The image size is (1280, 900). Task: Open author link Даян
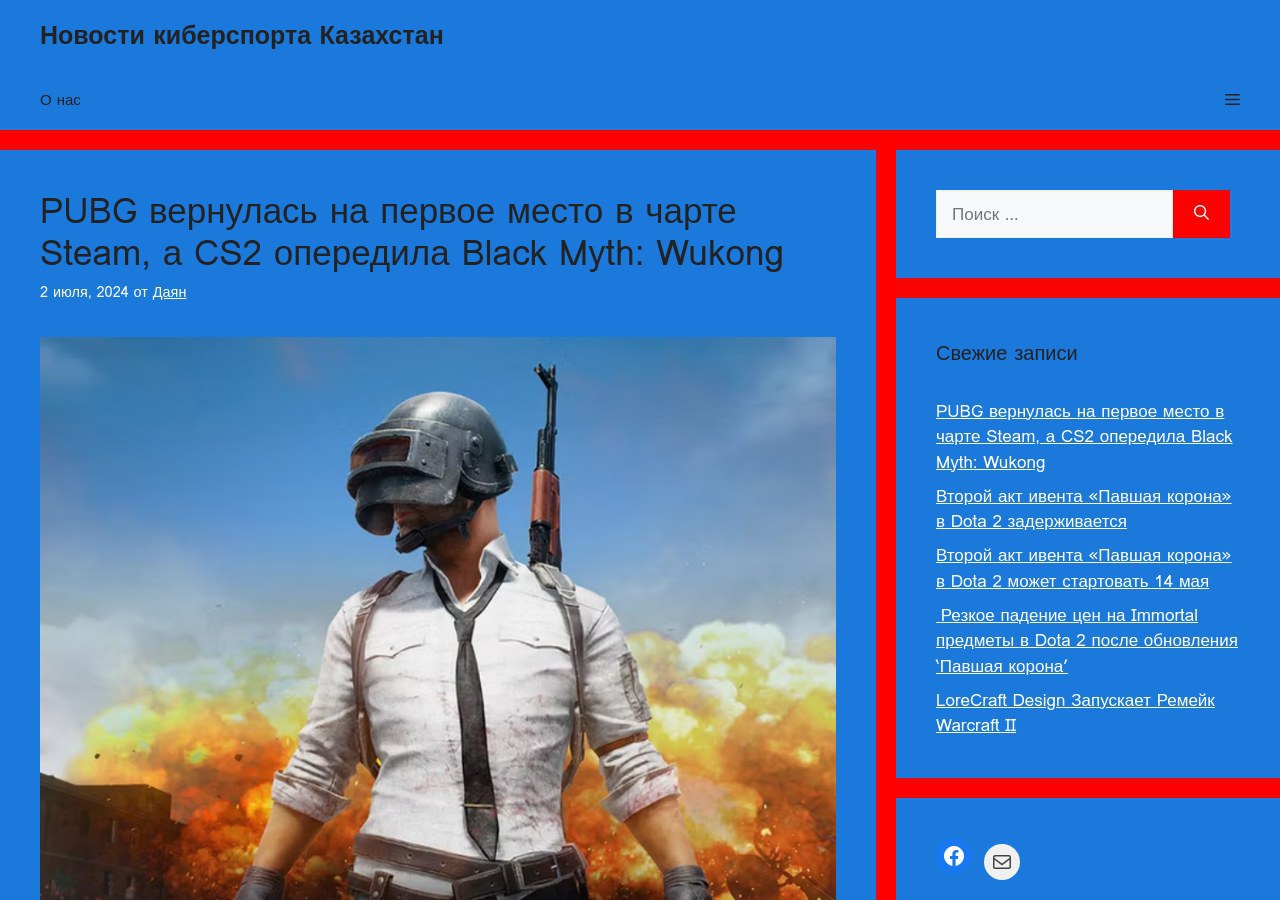[x=169, y=292]
